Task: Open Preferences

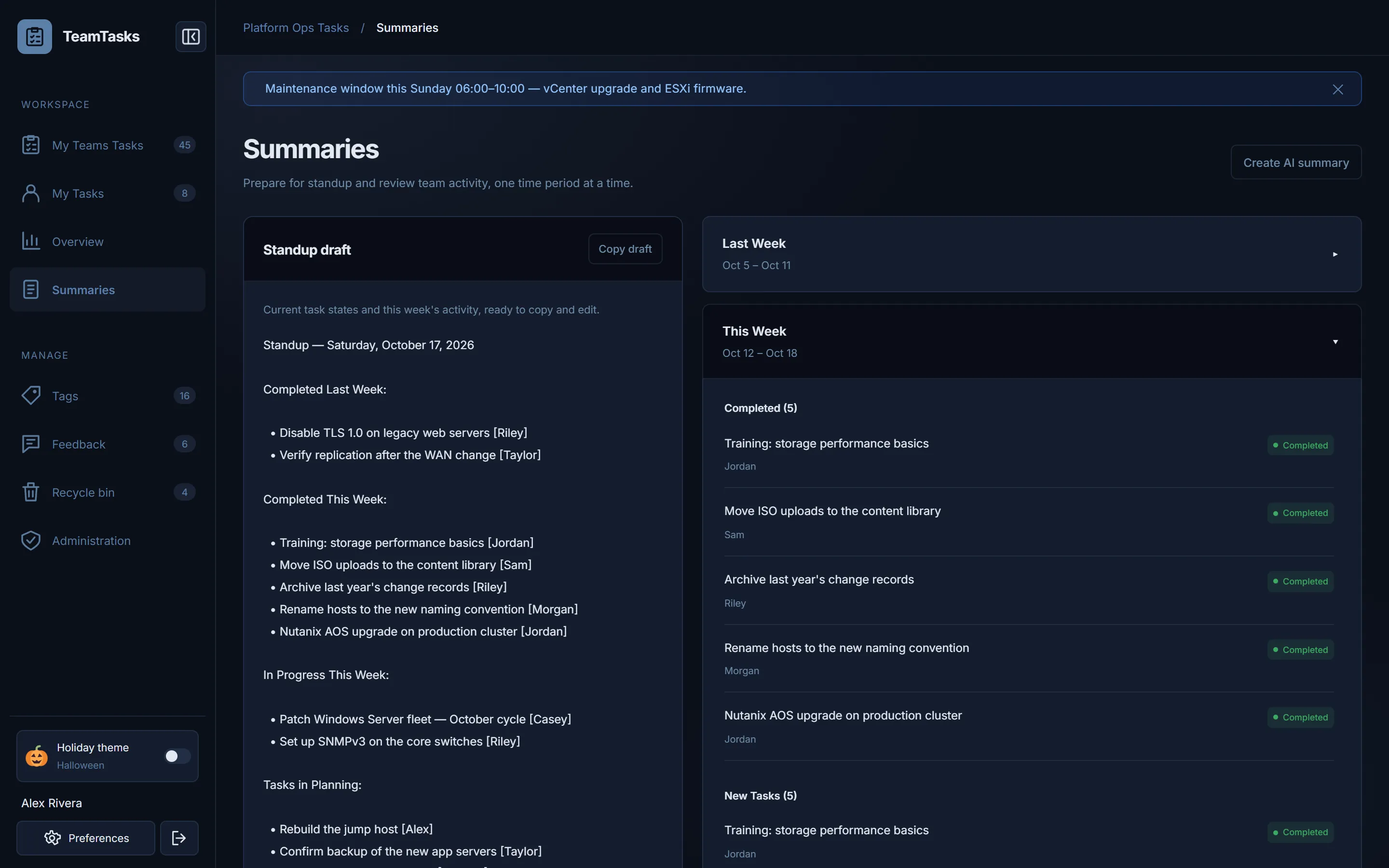Action: pos(86,838)
